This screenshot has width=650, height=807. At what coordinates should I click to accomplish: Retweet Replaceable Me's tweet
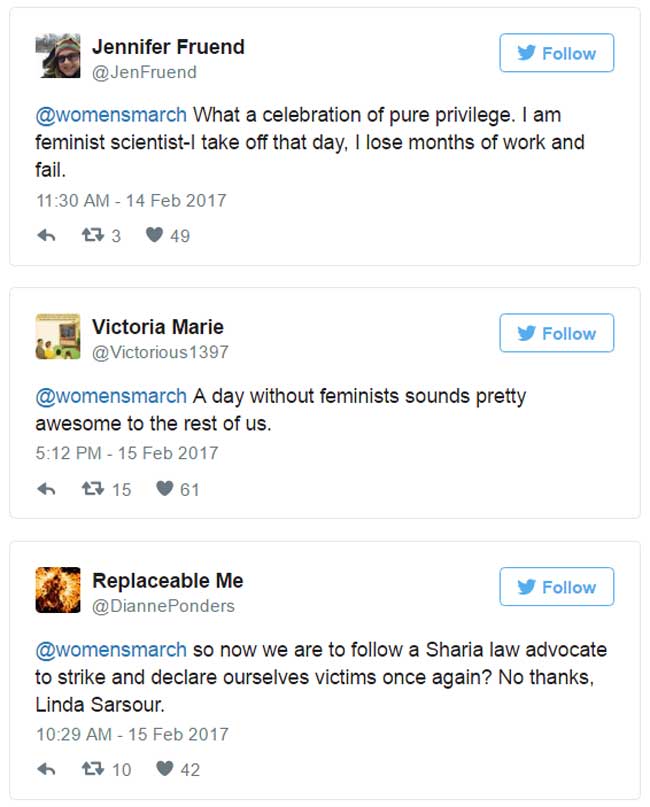pos(93,769)
